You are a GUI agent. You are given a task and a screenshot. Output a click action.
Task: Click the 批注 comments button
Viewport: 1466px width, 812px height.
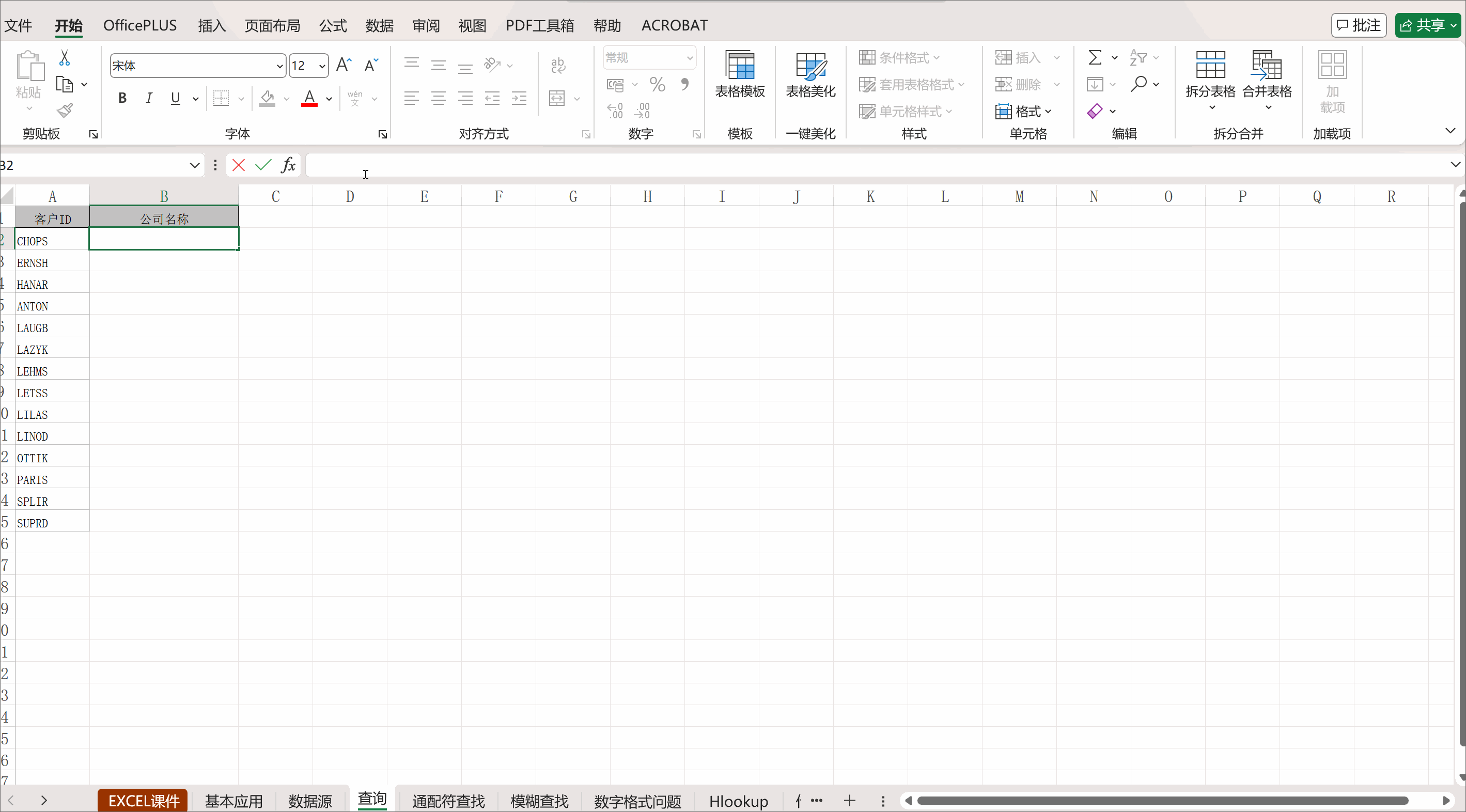pyautogui.click(x=1359, y=26)
